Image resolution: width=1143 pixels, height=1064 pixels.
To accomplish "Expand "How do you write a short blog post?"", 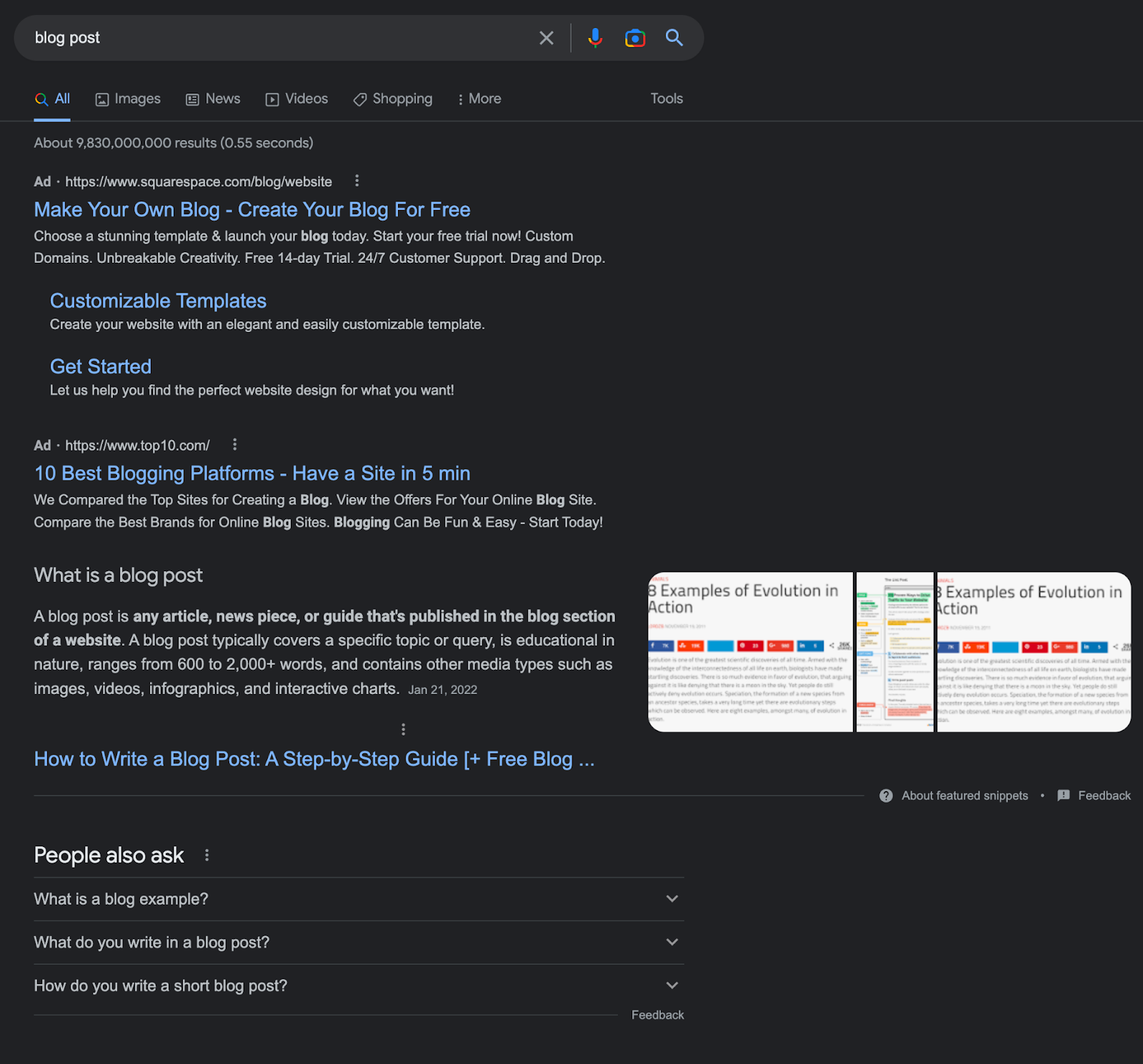I will pyautogui.click(x=672, y=986).
